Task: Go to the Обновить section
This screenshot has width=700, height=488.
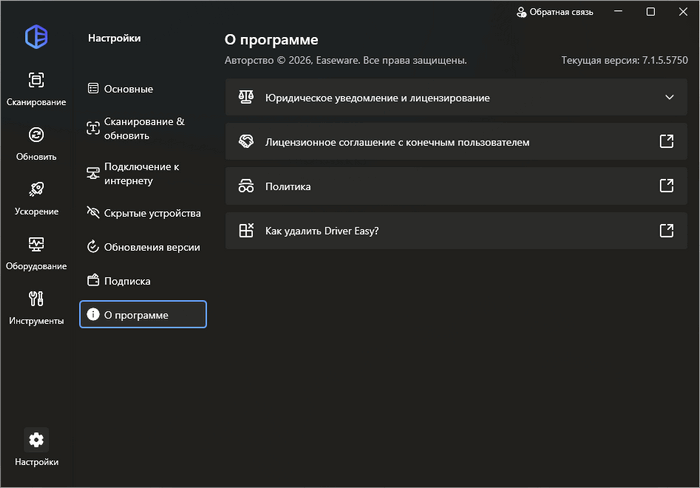Action: (x=36, y=144)
